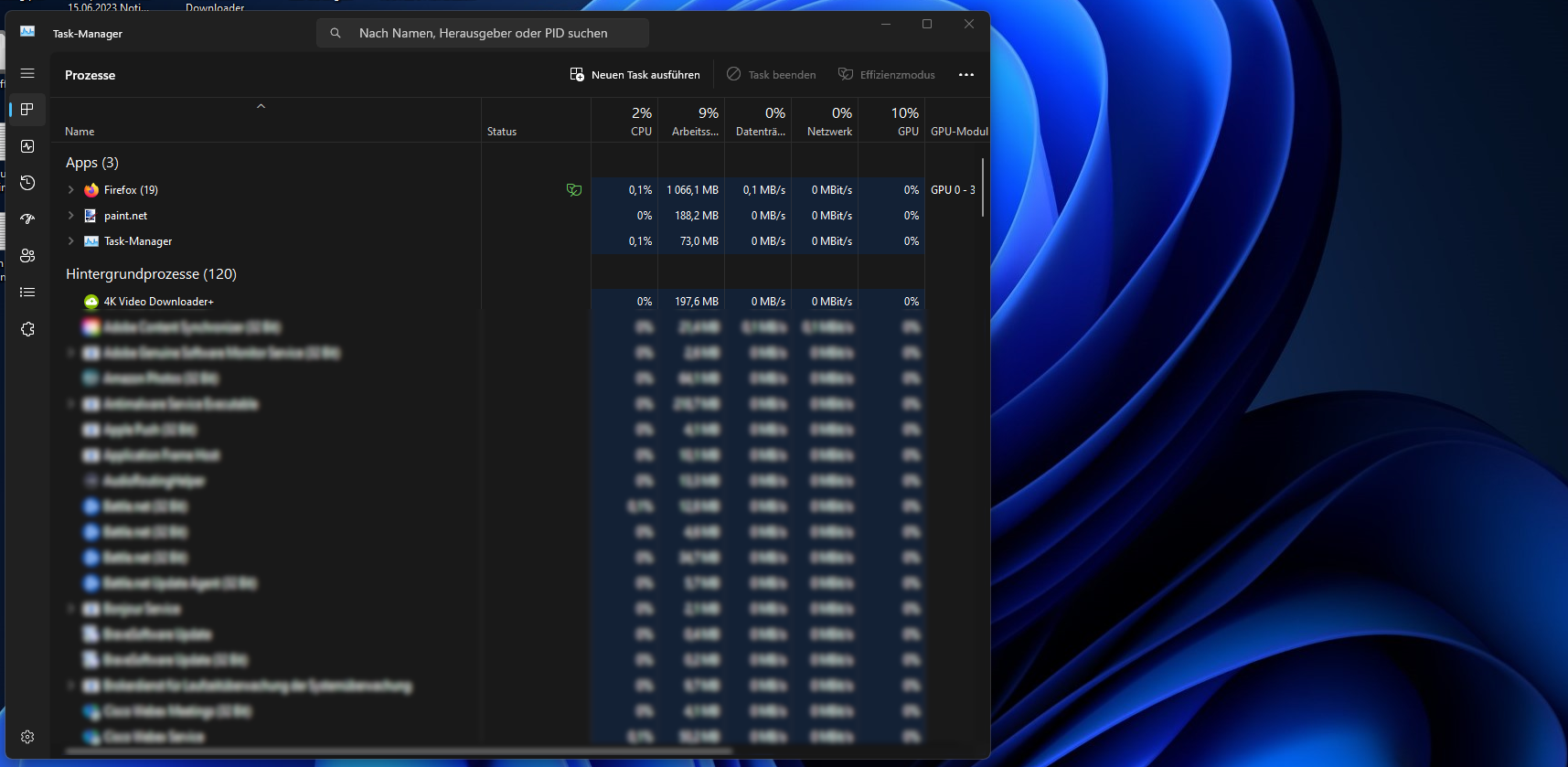Image resolution: width=1568 pixels, height=767 pixels.
Task: Select the paint.net app icon
Action: tap(91, 216)
